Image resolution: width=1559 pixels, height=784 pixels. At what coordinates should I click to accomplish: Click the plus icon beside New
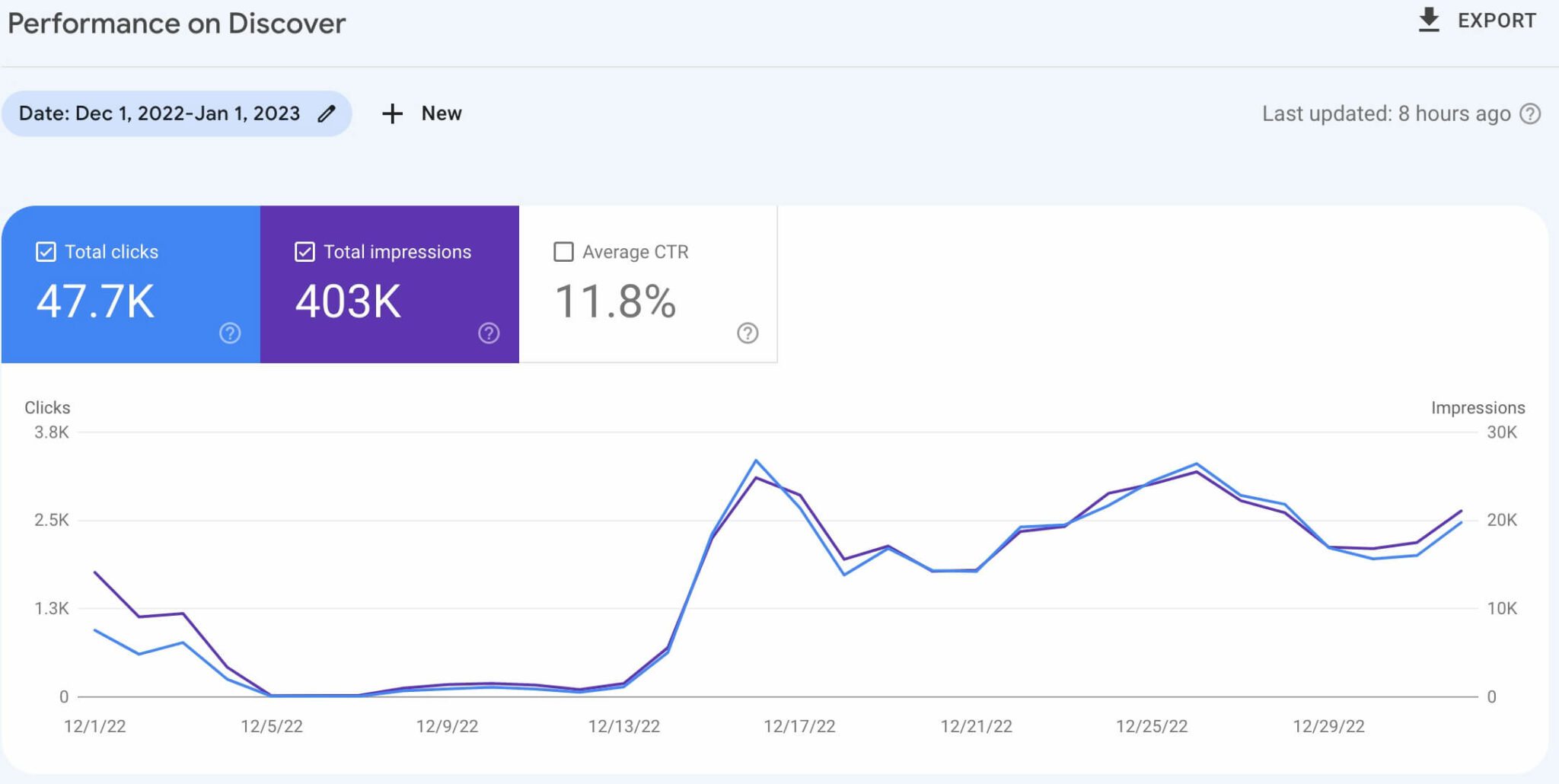(391, 113)
